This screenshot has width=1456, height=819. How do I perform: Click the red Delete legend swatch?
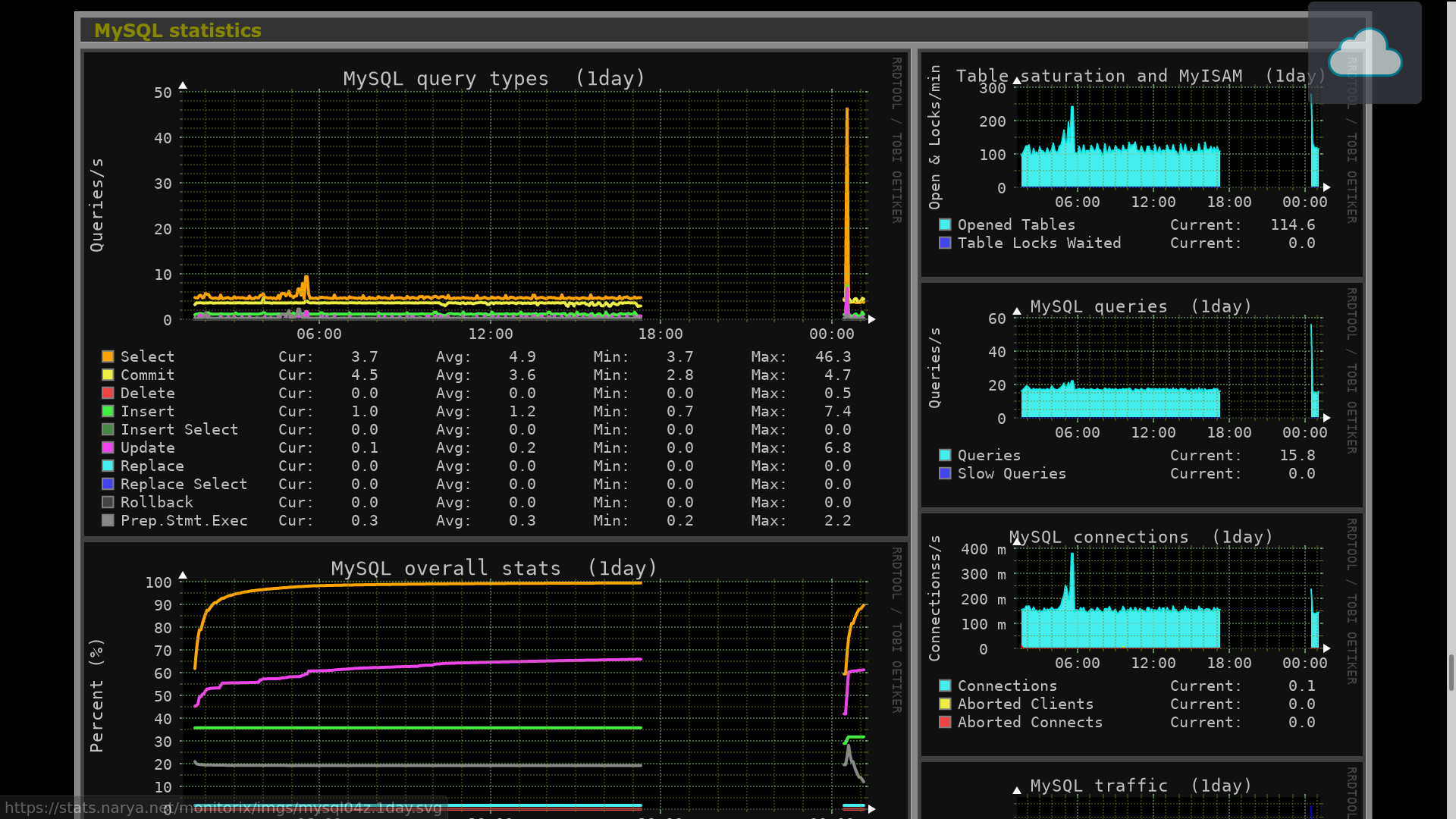click(x=108, y=393)
